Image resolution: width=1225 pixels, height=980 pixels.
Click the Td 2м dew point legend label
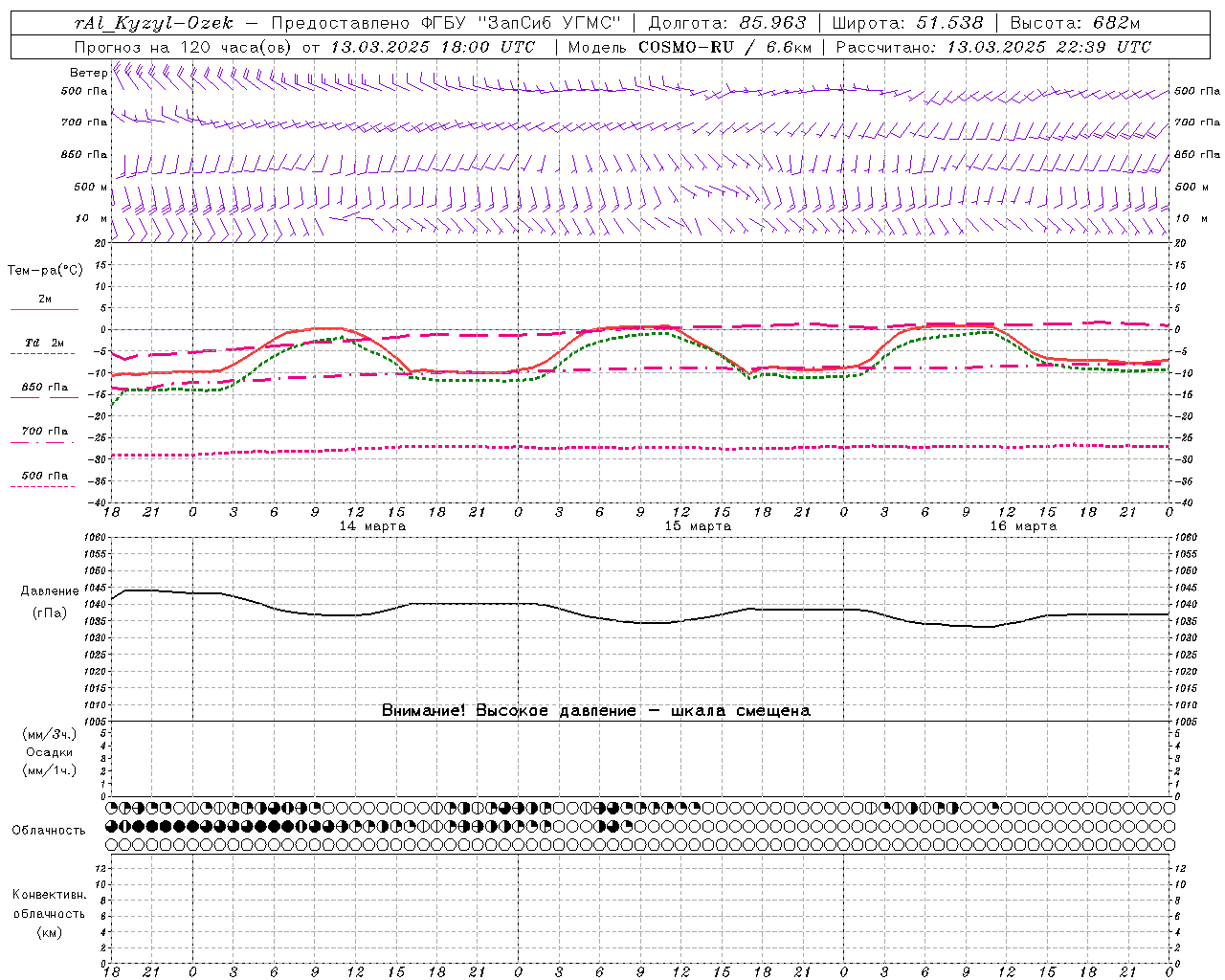pyautogui.click(x=45, y=342)
